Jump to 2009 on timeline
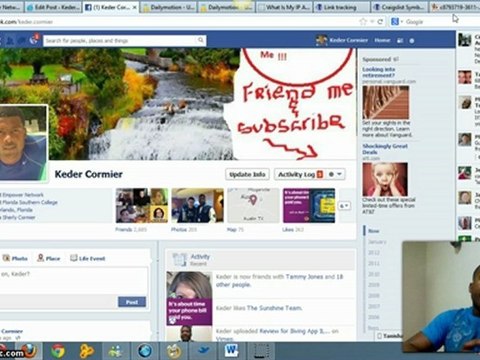Image resolution: width=480 pixels, height=360 pixels. [374, 285]
